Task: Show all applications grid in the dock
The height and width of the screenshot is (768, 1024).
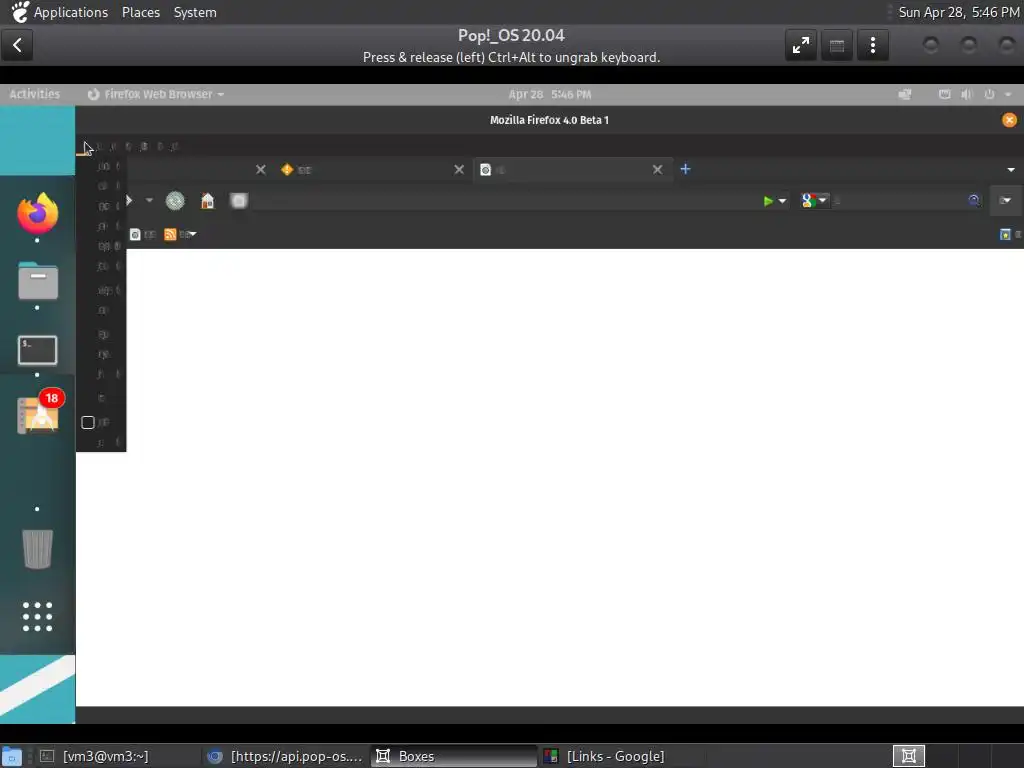Action: coord(37,616)
